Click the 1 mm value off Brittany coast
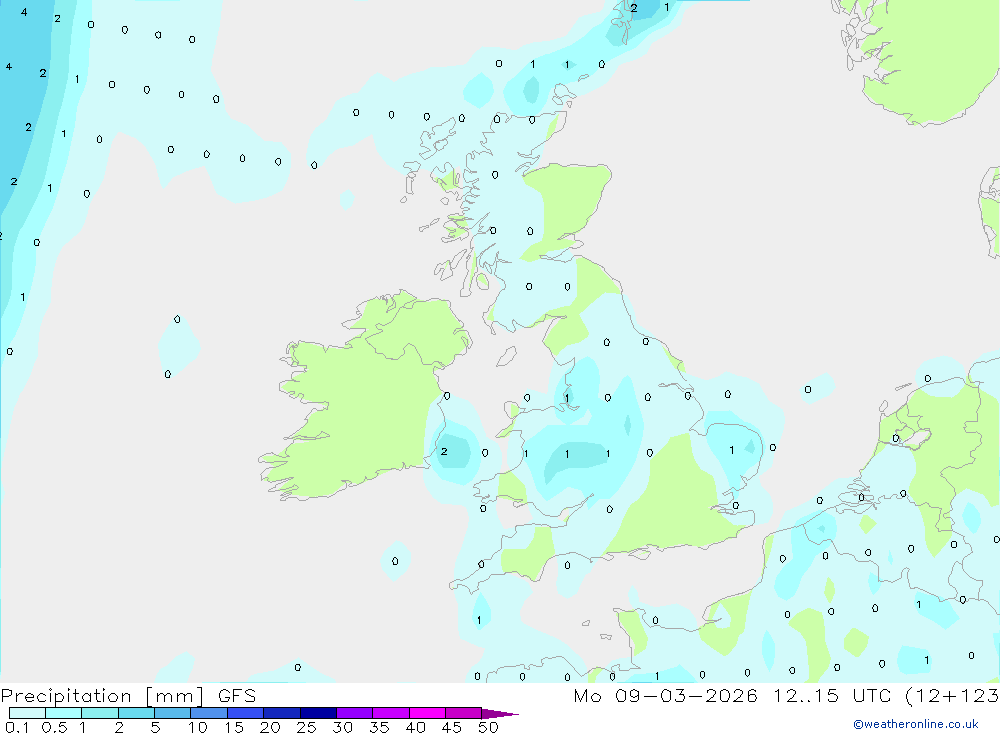Viewport: 1000px width, 733px height. click(x=479, y=620)
